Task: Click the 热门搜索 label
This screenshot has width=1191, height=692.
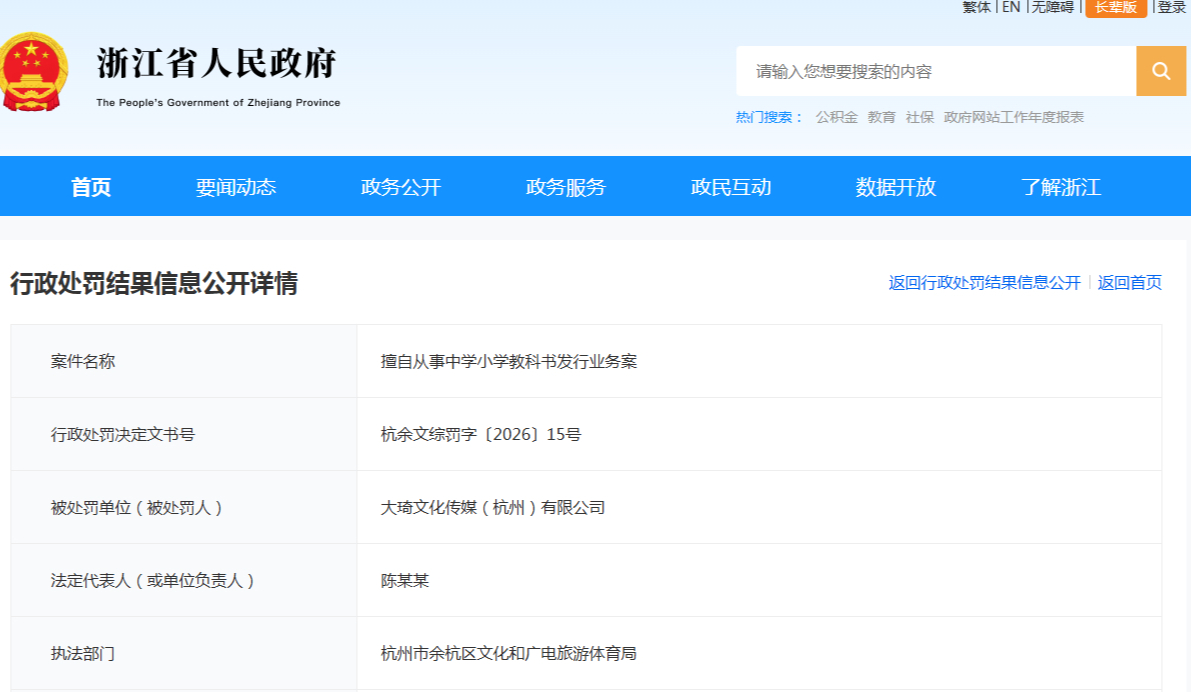Action: click(769, 117)
